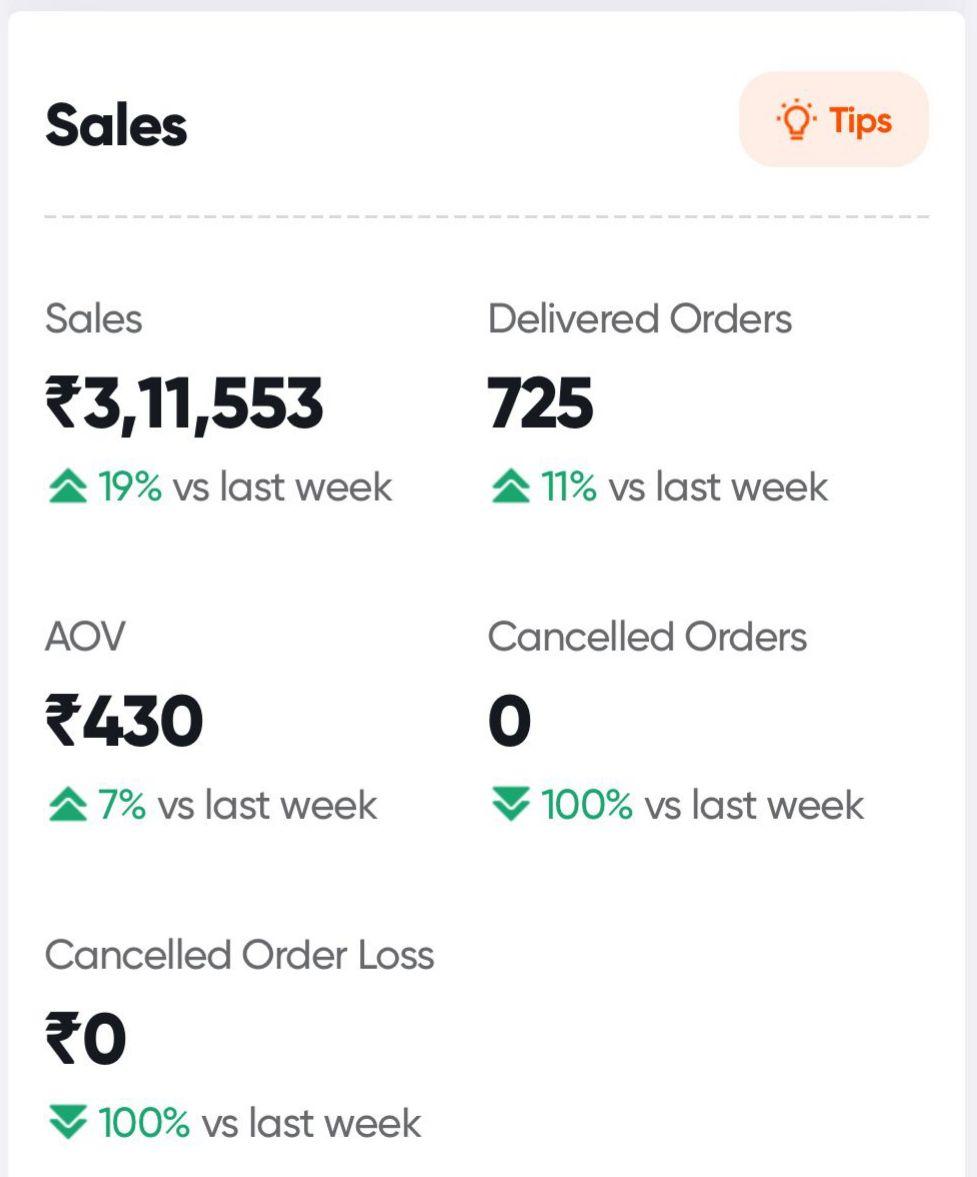Image resolution: width=977 pixels, height=1177 pixels.
Task: Open the Tips button
Action: (x=834, y=120)
